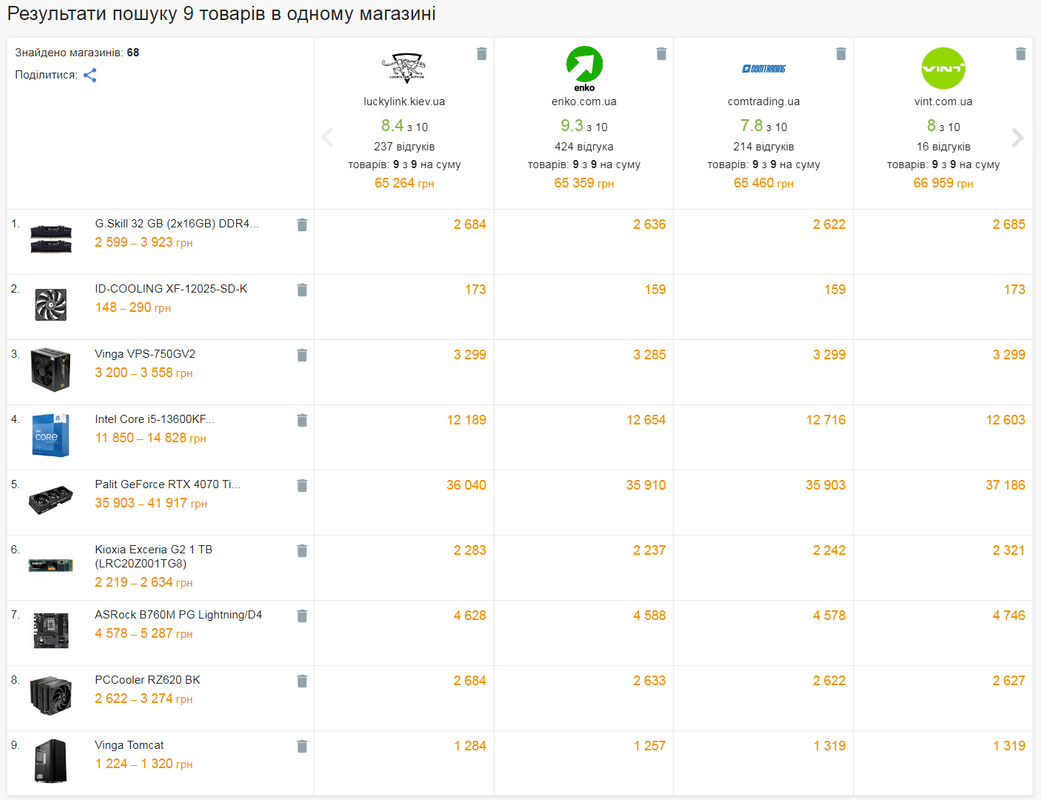
Task: Show previous stores with left arrow
Action: coord(327,137)
